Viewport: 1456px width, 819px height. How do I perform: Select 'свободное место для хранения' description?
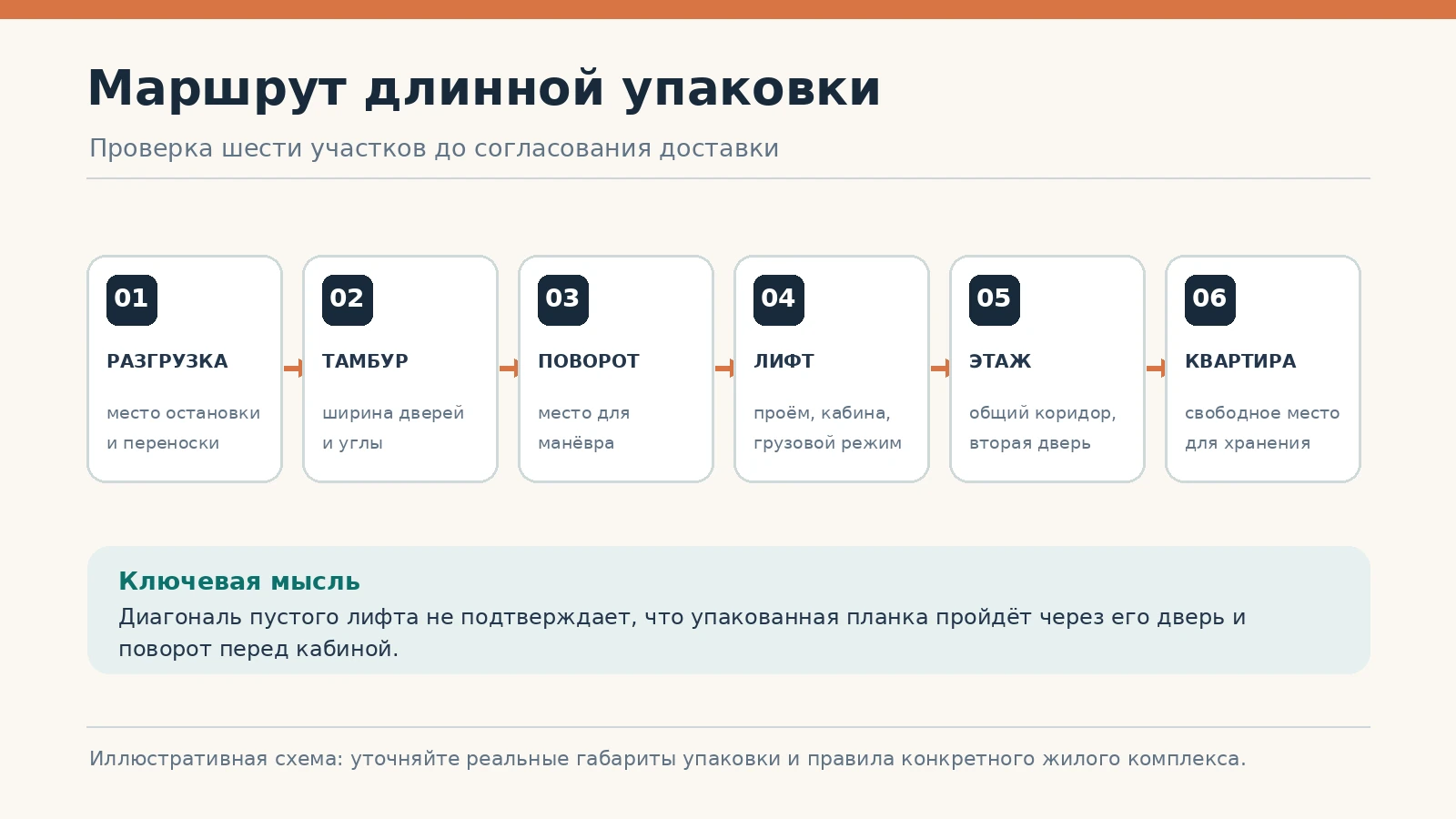click(x=1262, y=428)
